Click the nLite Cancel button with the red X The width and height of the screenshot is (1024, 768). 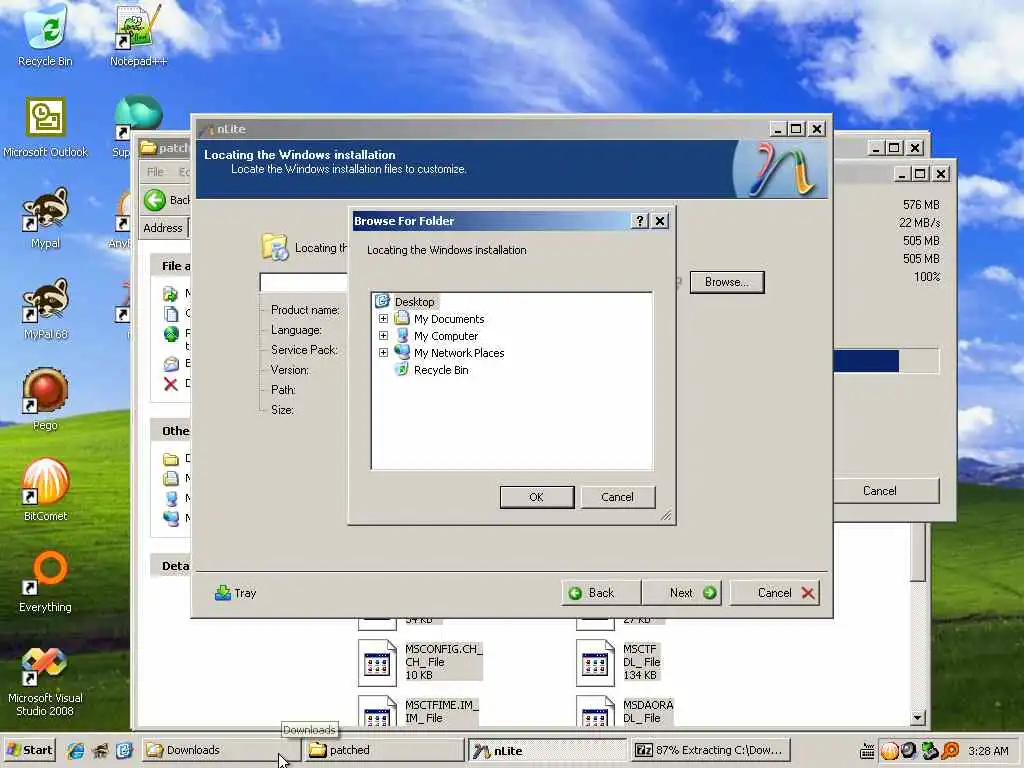click(775, 593)
